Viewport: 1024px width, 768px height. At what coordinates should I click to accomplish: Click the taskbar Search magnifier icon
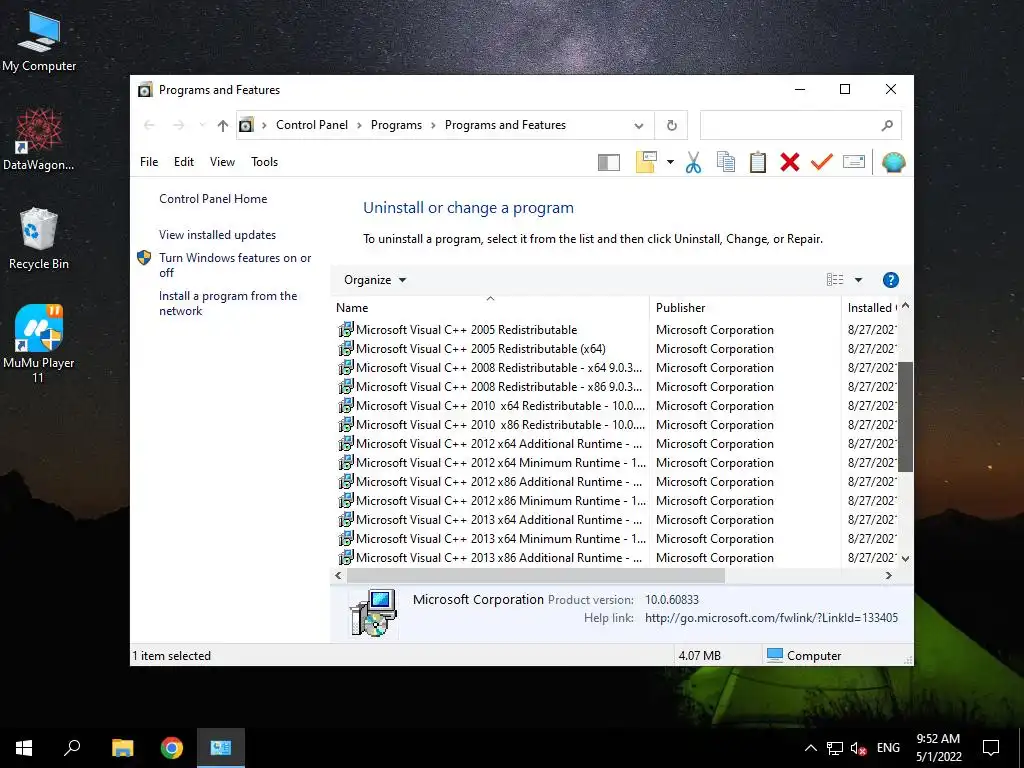coord(72,747)
